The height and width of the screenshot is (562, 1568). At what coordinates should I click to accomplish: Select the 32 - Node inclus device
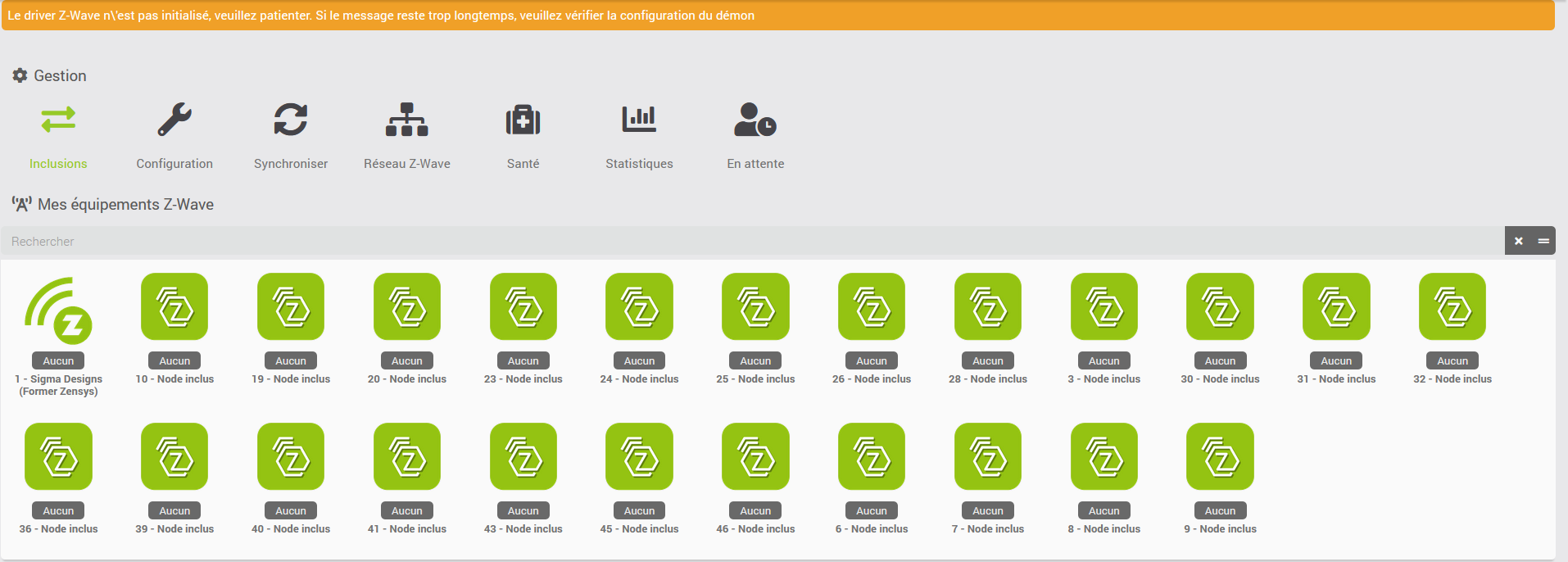point(1452,307)
